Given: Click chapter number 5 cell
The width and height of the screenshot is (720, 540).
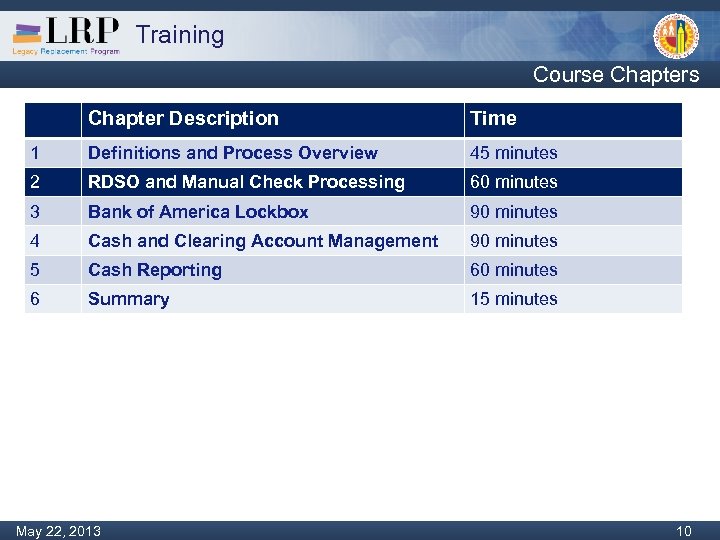Looking at the screenshot, I should pyautogui.click(x=53, y=270).
